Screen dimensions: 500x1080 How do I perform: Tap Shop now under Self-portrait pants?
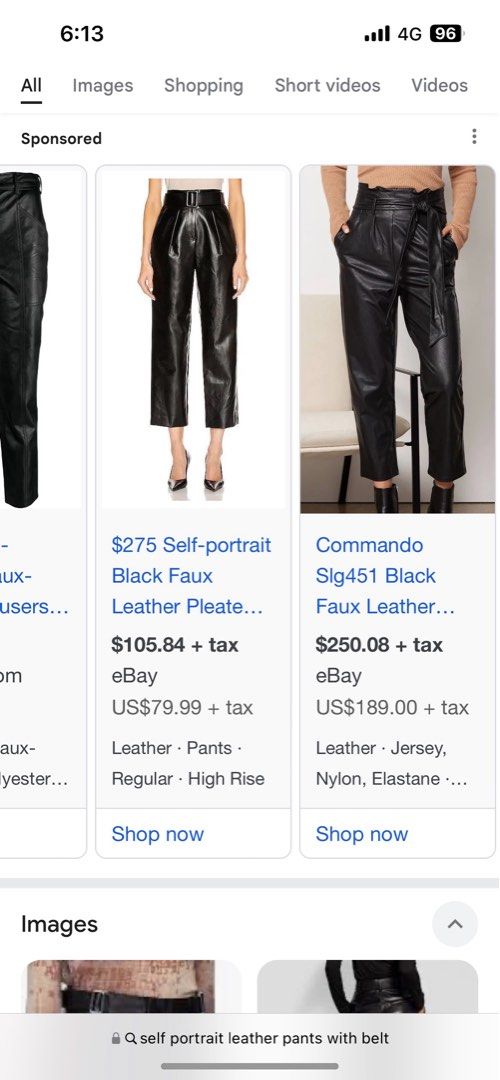pyautogui.click(x=158, y=834)
